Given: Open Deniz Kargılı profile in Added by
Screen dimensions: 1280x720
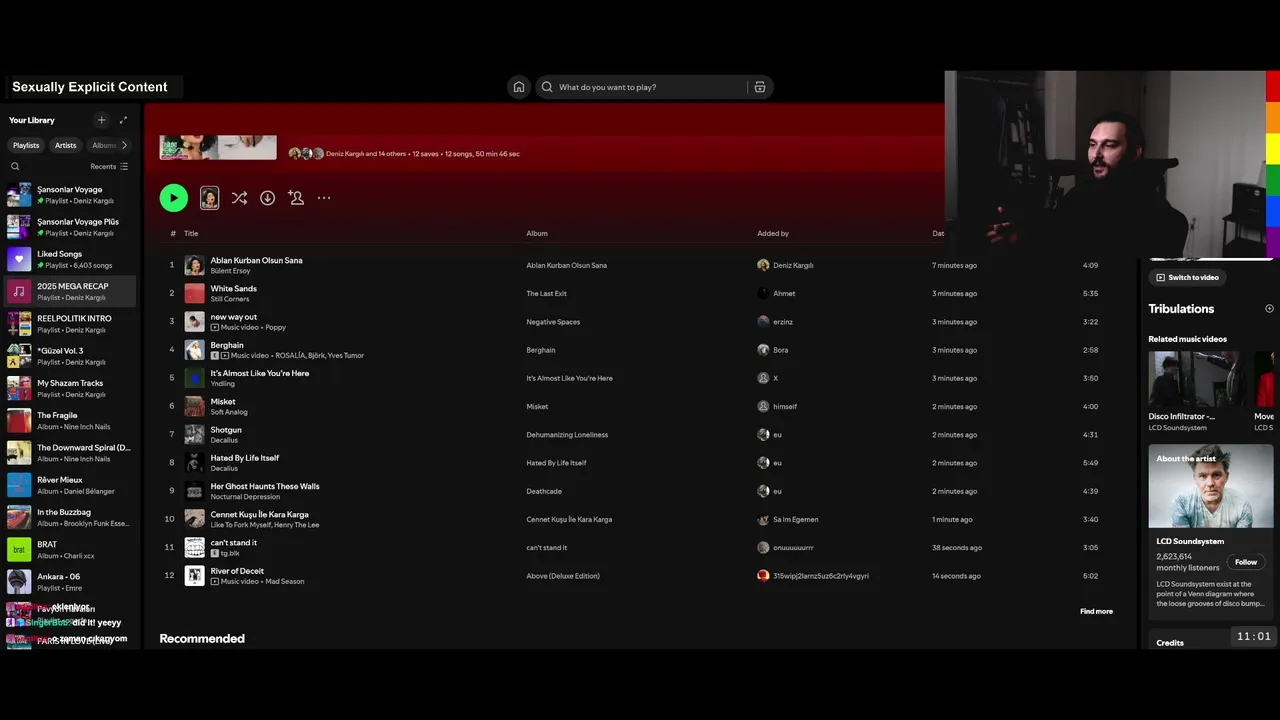Looking at the screenshot, I should [793, 265].
